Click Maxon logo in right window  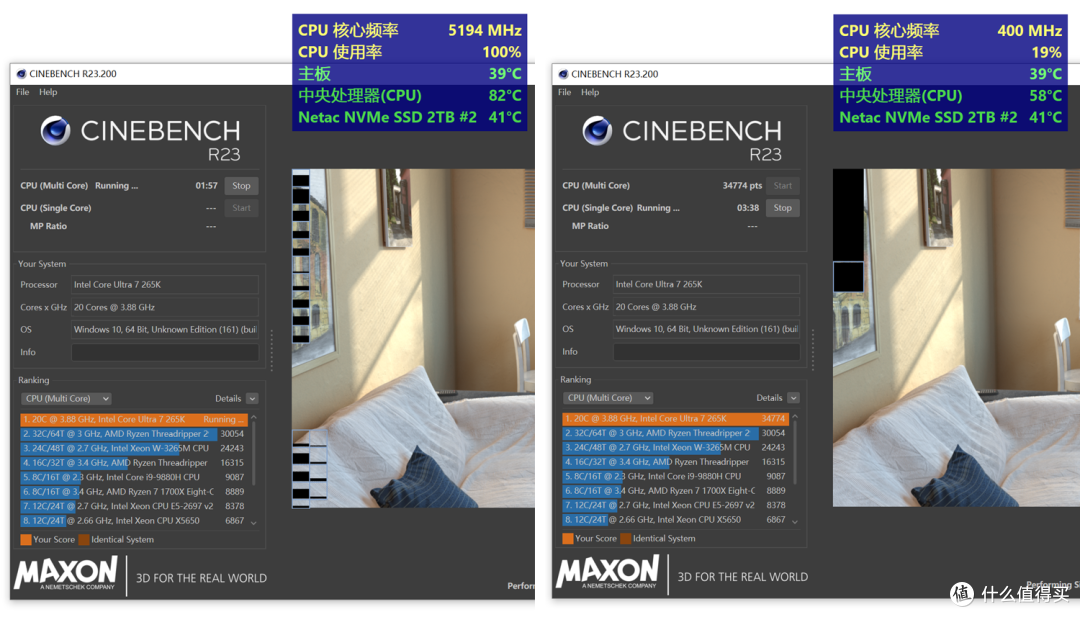[608, 573]
